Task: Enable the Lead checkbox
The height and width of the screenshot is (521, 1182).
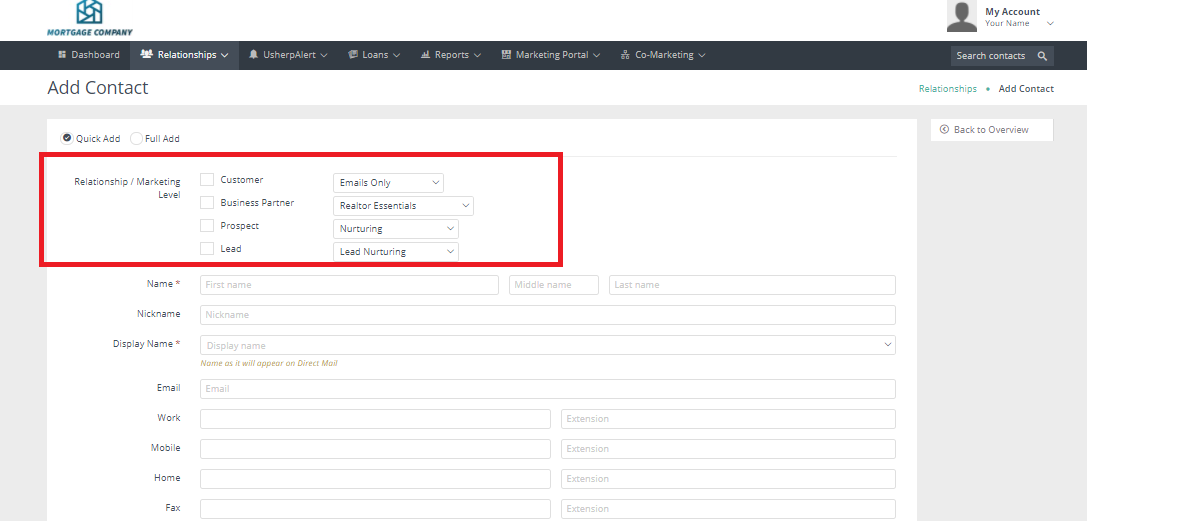Action: coord(207,249)
